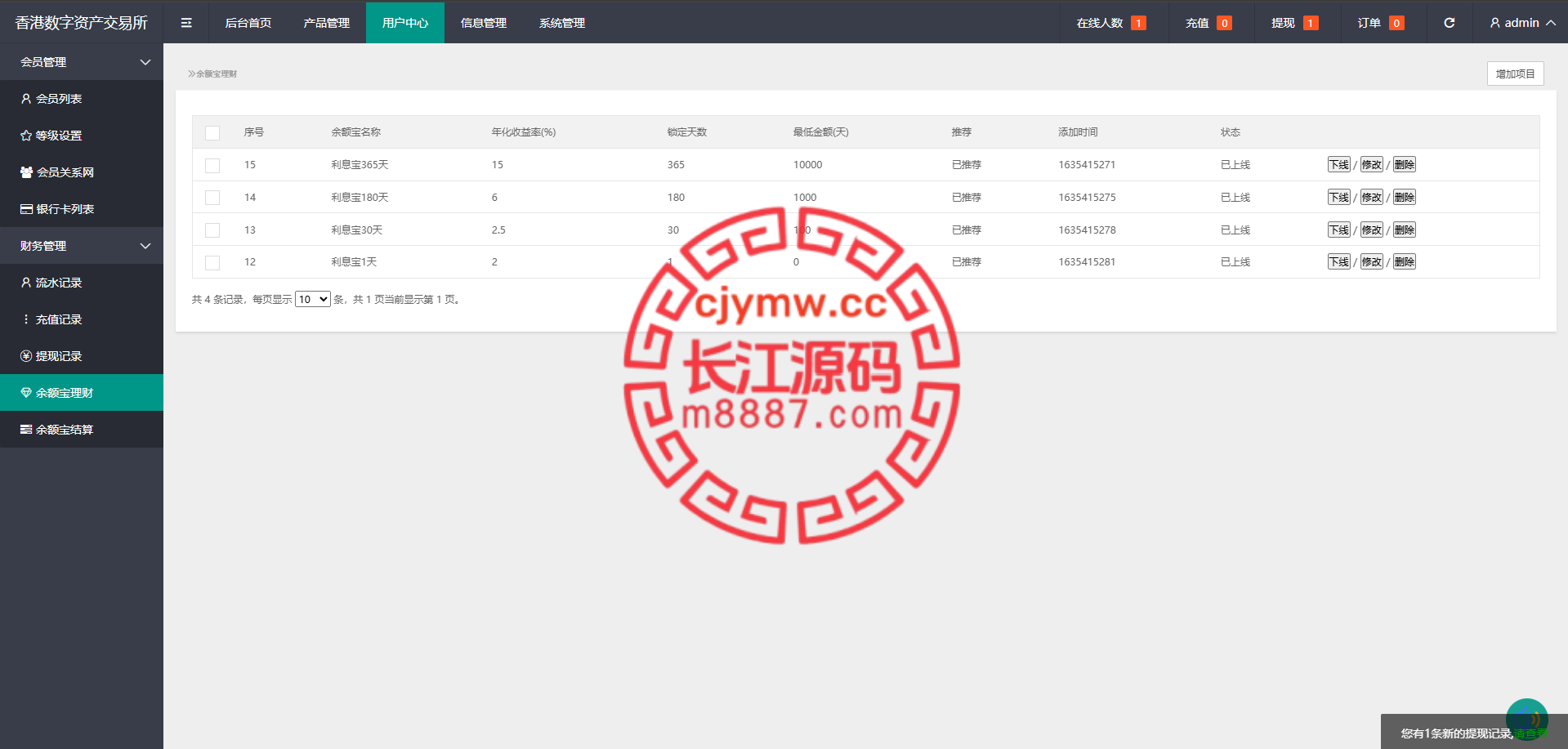Image resolution: width=1568 pixels, height=749 pixels.
Task: Go to 信息管理 tab
Action: click(x=484, y=23)
